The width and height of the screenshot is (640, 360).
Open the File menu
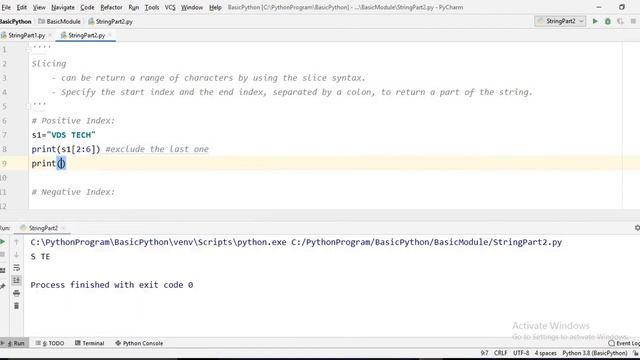point(6,7)
